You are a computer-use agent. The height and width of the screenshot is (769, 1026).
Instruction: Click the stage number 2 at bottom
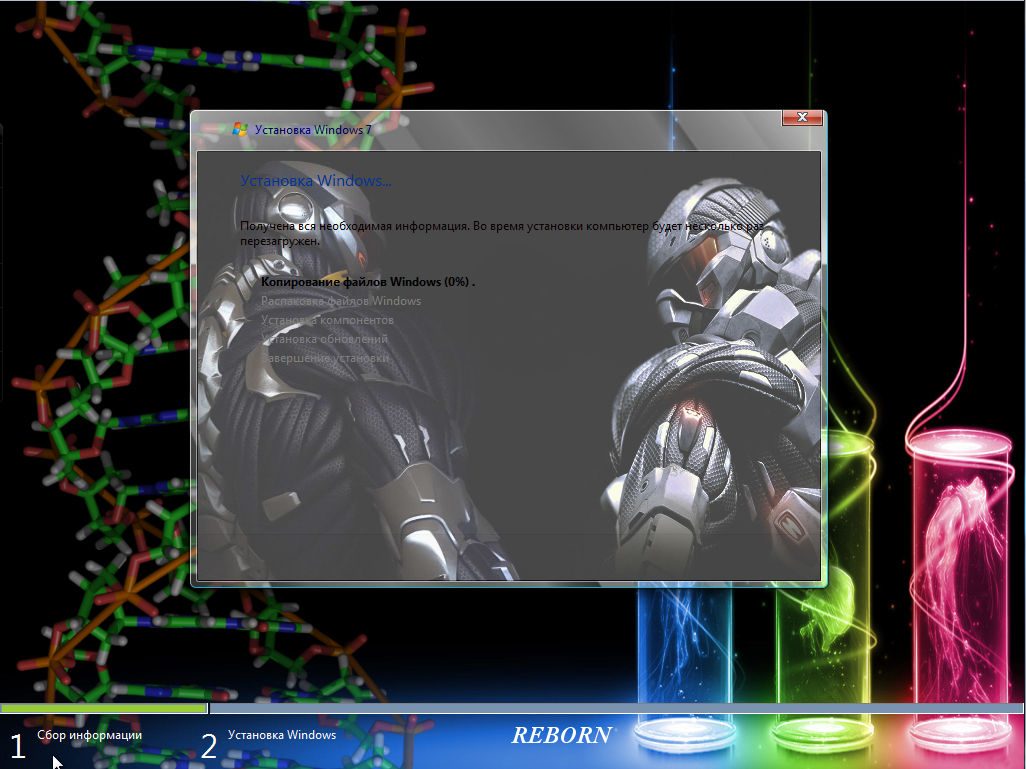pyautogui.click(x=209, y=747)
